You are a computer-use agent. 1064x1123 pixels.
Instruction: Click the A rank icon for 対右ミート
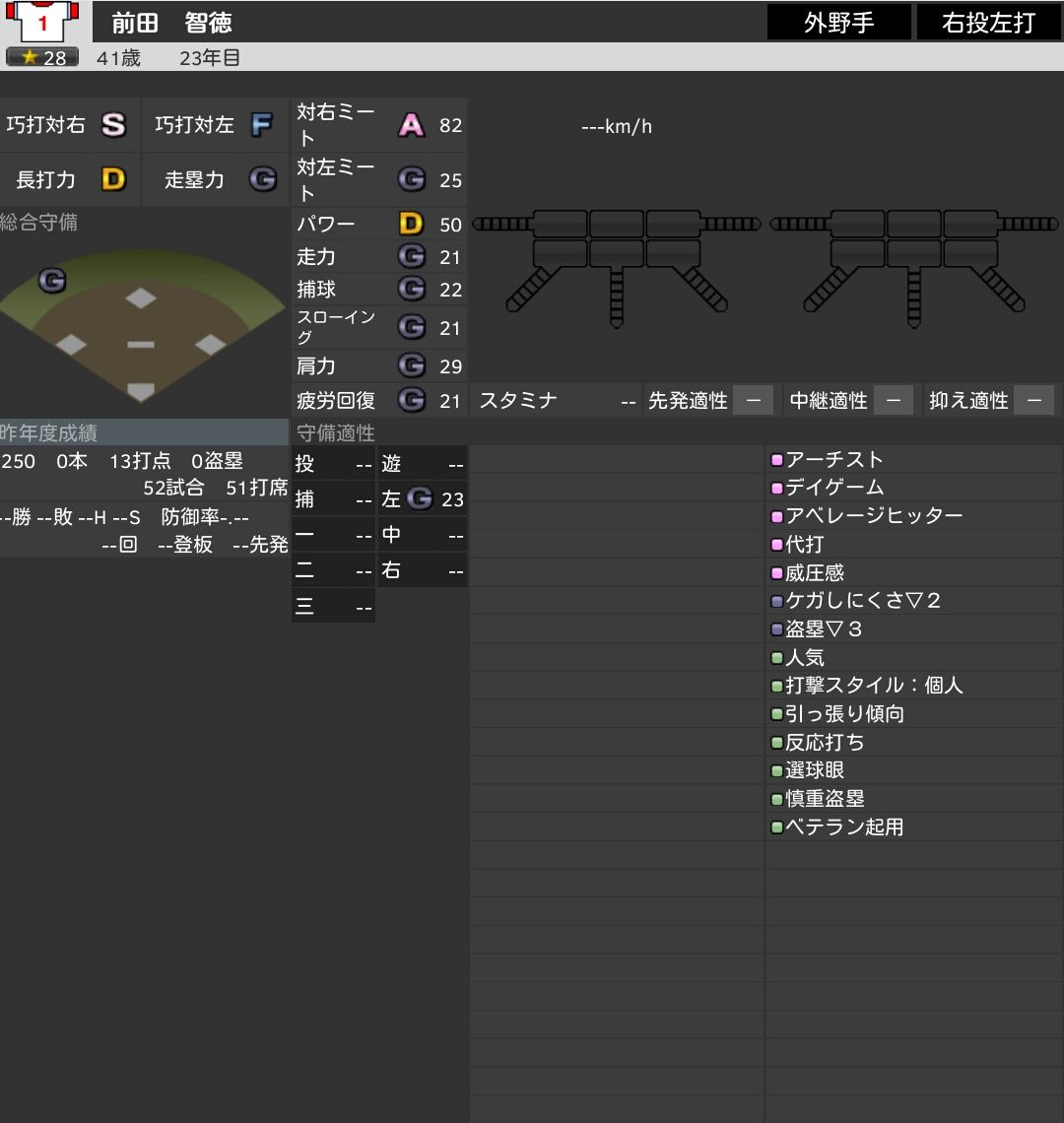point(411,125)
